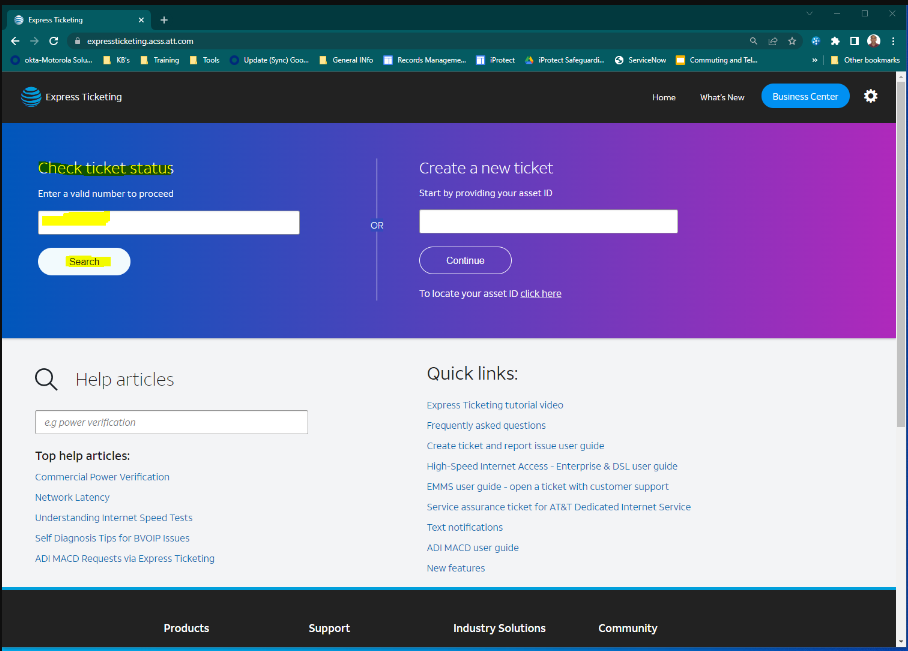The width and height of the screenshot is (908, 651).
Task: Open the Tools bookmark folder
Action: point(204,60)
